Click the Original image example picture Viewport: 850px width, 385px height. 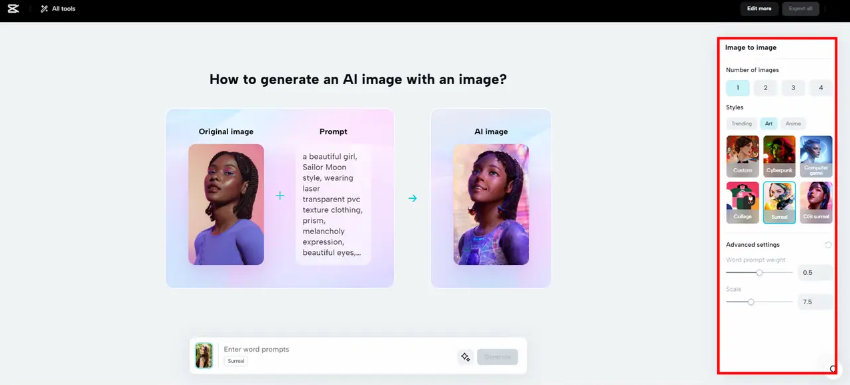coord(226,204)
